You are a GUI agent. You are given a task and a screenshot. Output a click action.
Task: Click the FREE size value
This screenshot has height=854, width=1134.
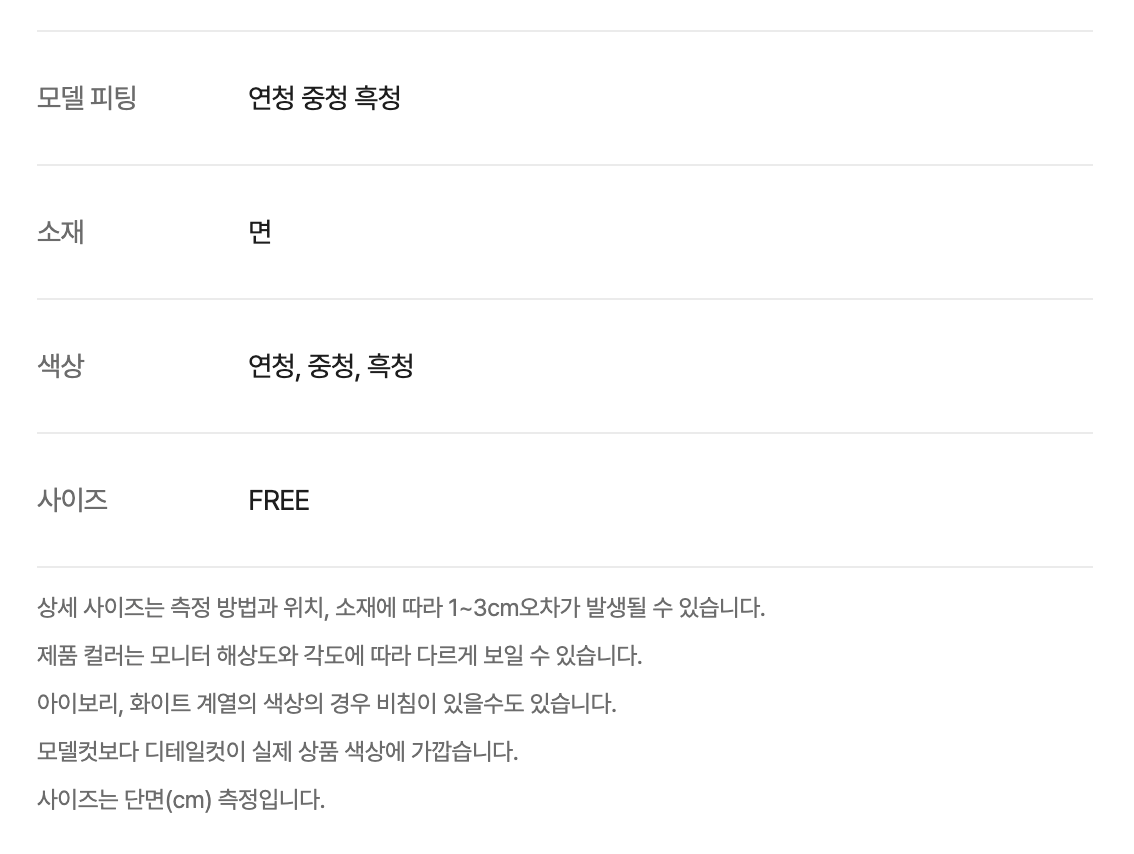tap(278, 500)
